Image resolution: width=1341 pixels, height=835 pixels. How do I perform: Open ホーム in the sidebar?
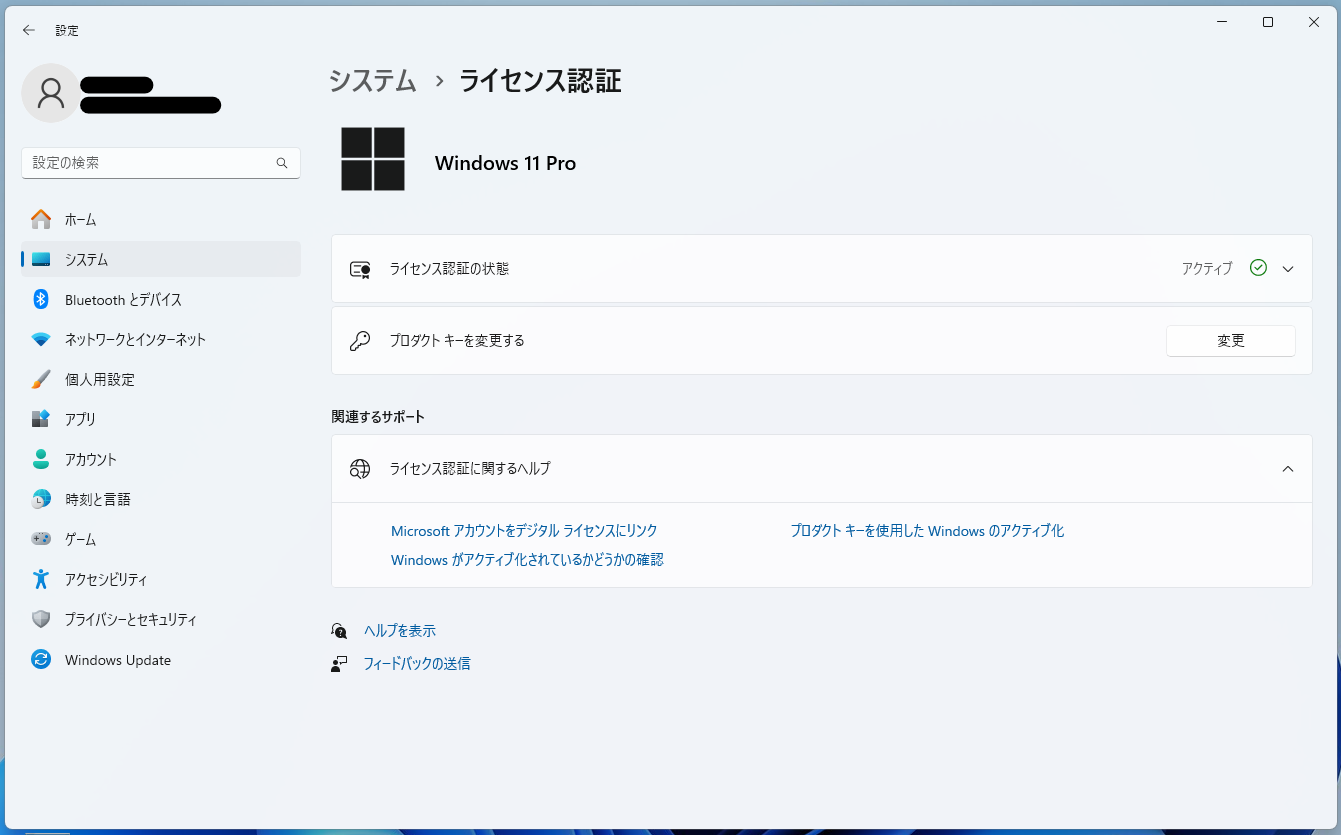161,219
